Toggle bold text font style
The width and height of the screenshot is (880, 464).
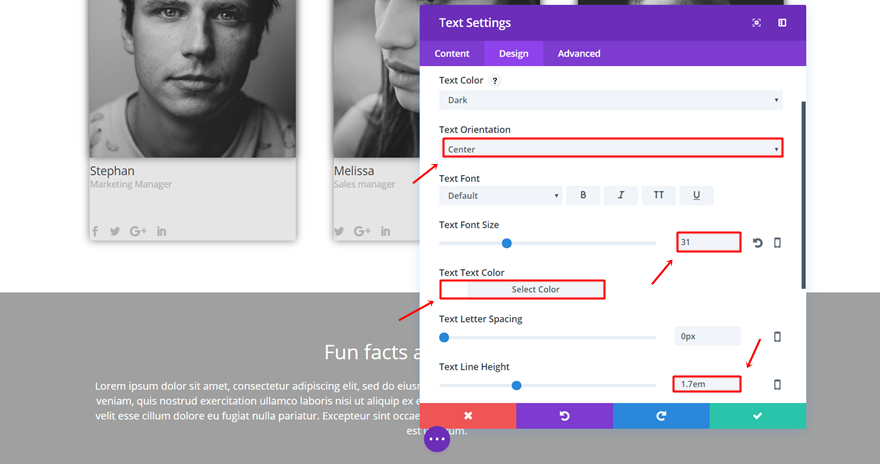point(583,196)
